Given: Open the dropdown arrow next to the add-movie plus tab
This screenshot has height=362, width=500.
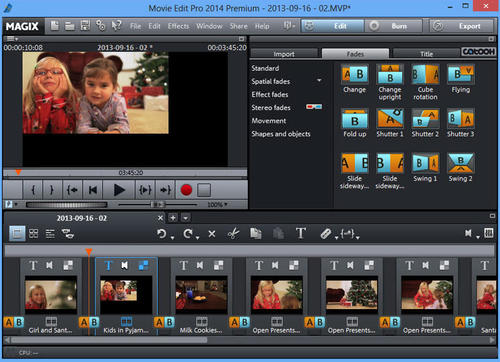Looking at the screenshot, I should click(x=186, y=218).
